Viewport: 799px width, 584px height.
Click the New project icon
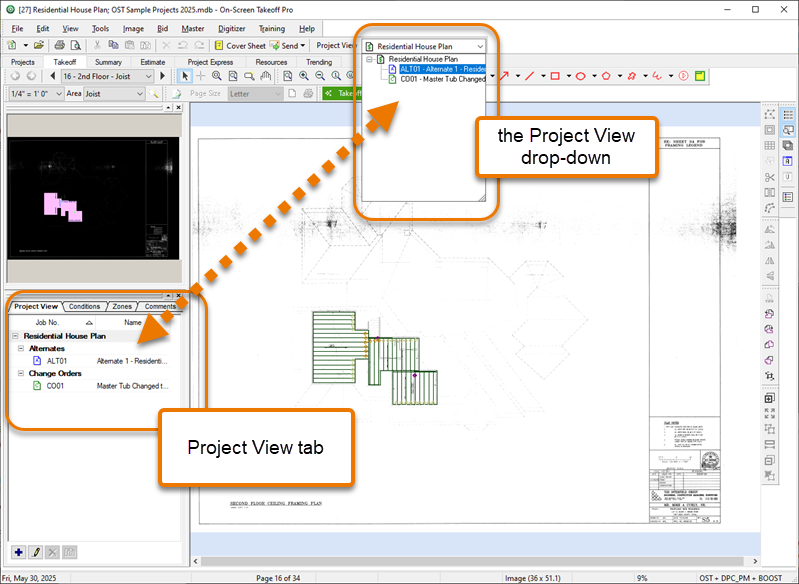[12, 45]
